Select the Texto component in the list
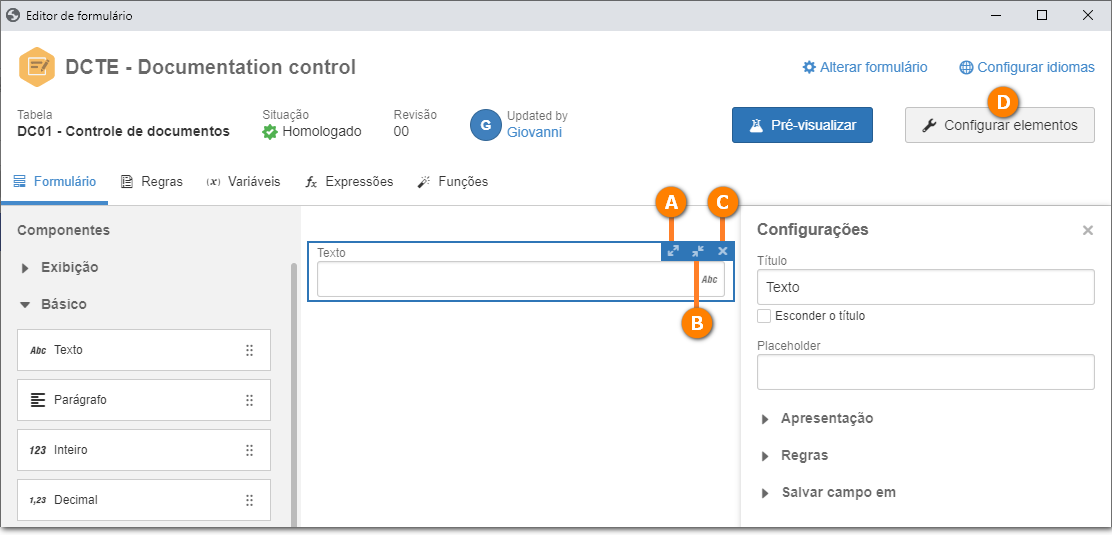The width and height of the screenshot is (1112, 535). point(144,350)
